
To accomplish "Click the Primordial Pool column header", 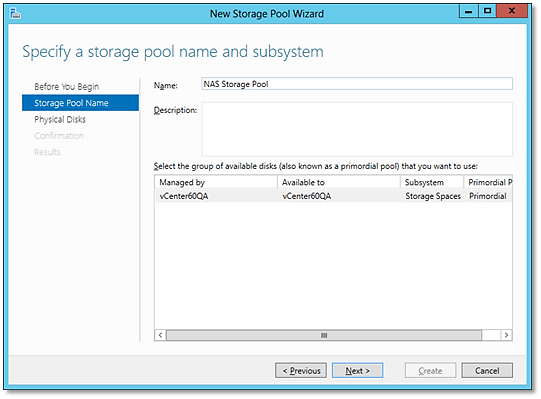I will pos(488,182).
